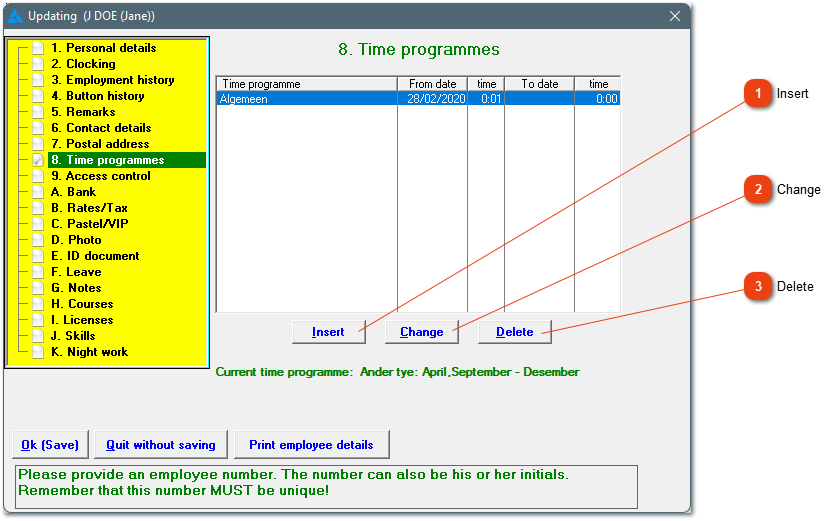Click page icon beside H. Courses
This screenshot has height=521, width=837.
coord(38,304)
